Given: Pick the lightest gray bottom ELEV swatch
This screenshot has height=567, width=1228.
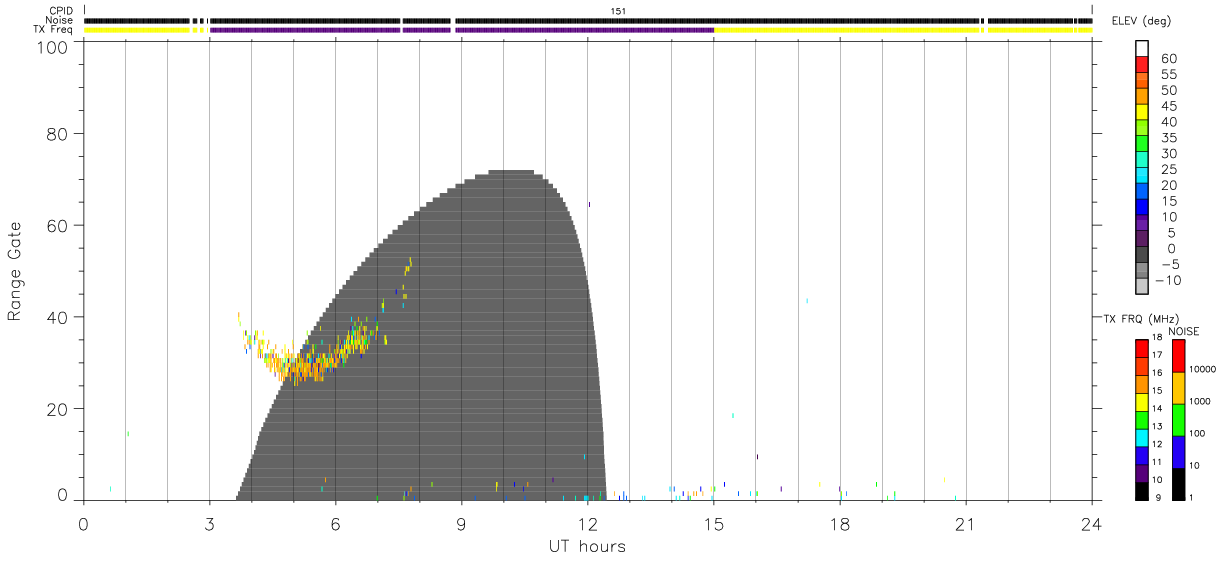Looking at the screenshot, I should (x=1142, y=286).
